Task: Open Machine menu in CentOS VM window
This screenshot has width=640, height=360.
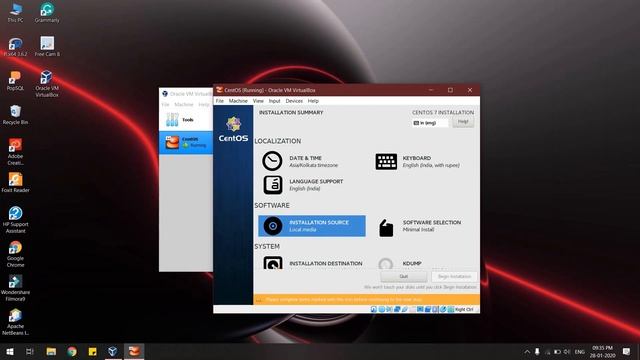Action: point(238,101)
